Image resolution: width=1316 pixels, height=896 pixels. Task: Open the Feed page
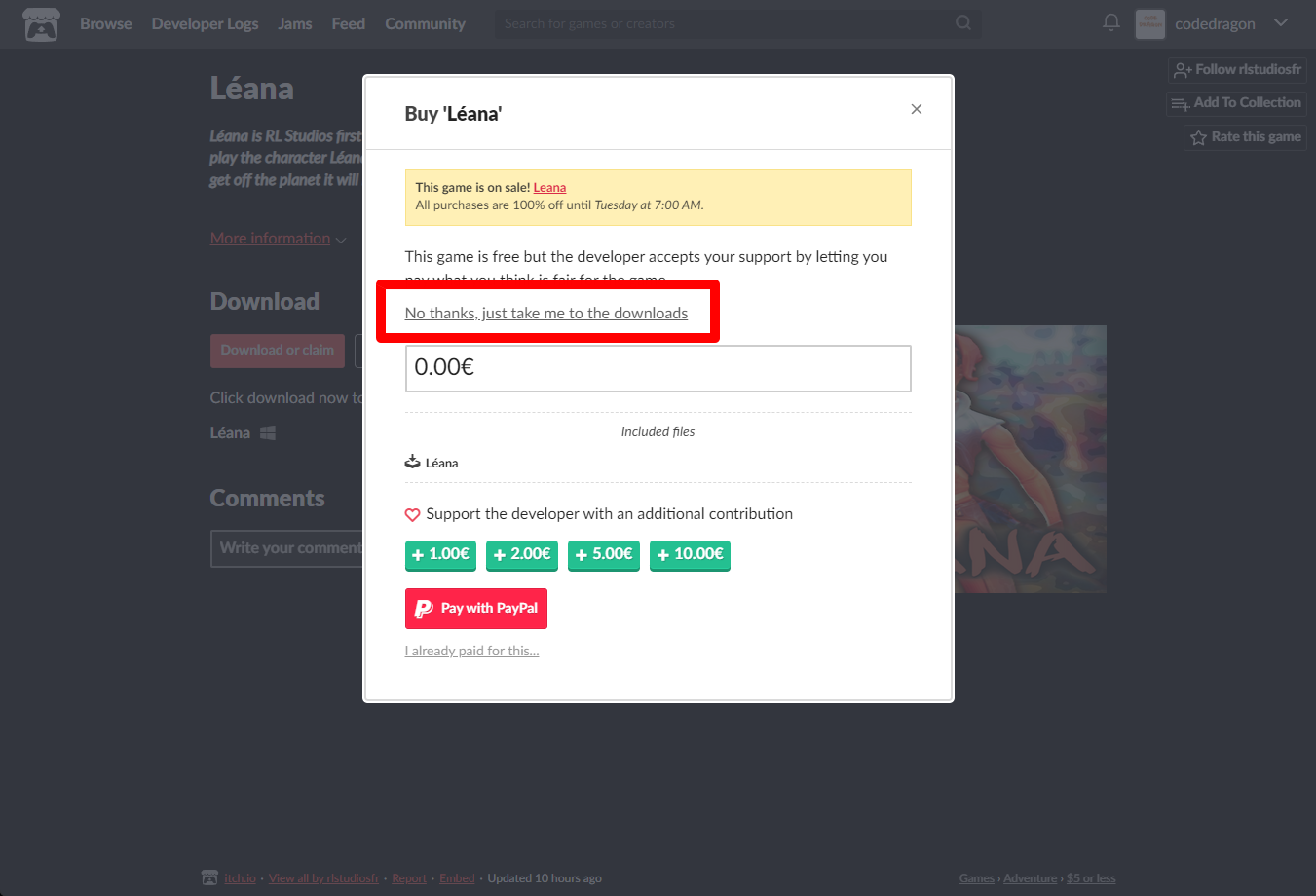click(348, 23)
